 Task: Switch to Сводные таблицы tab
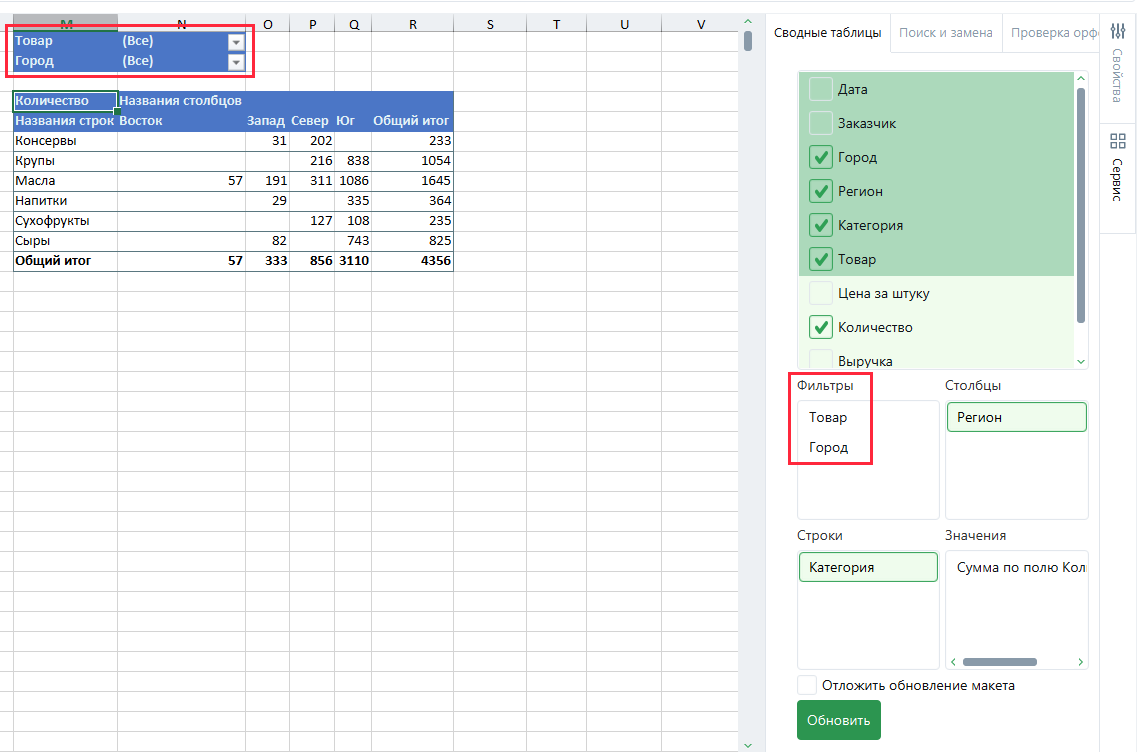coord(827,33)
